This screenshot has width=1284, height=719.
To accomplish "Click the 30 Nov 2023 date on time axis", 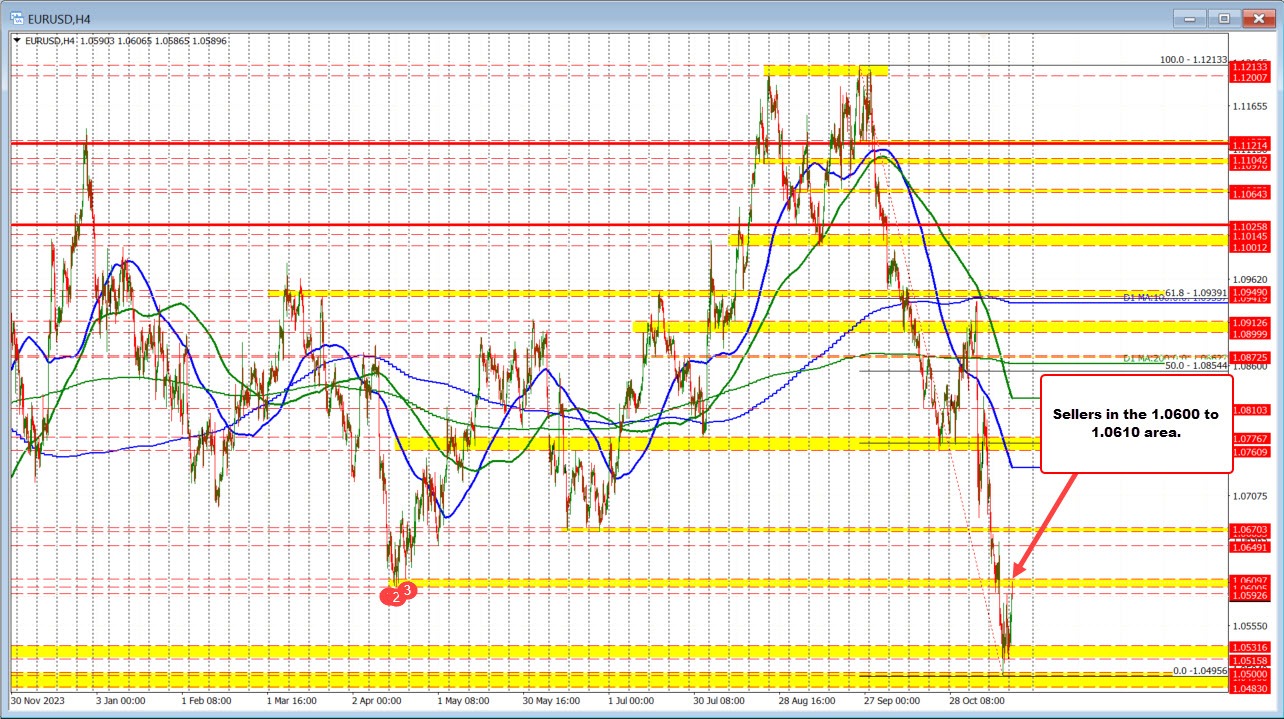I will click(37, 701).
